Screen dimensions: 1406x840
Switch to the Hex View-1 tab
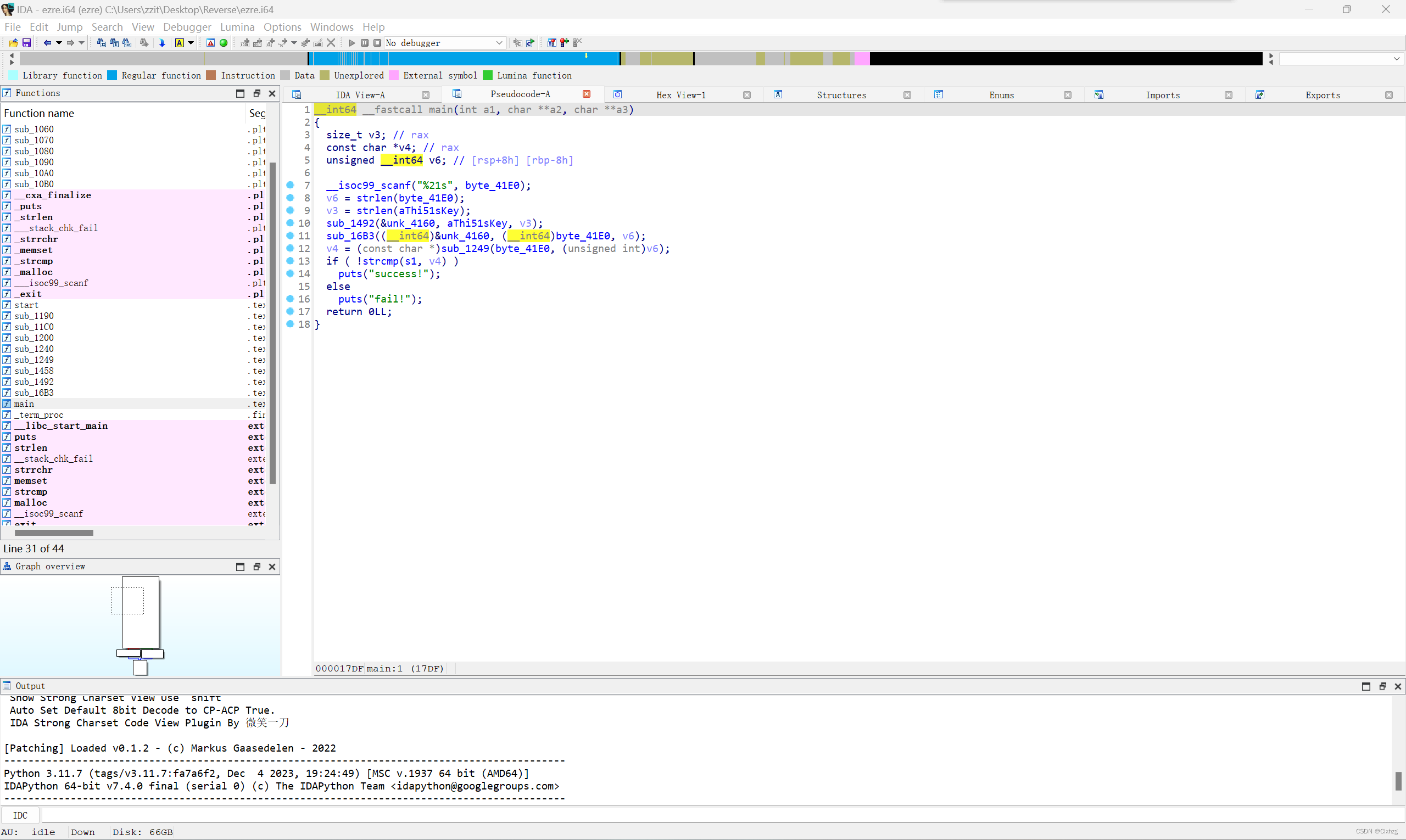[x=680, y=95]
